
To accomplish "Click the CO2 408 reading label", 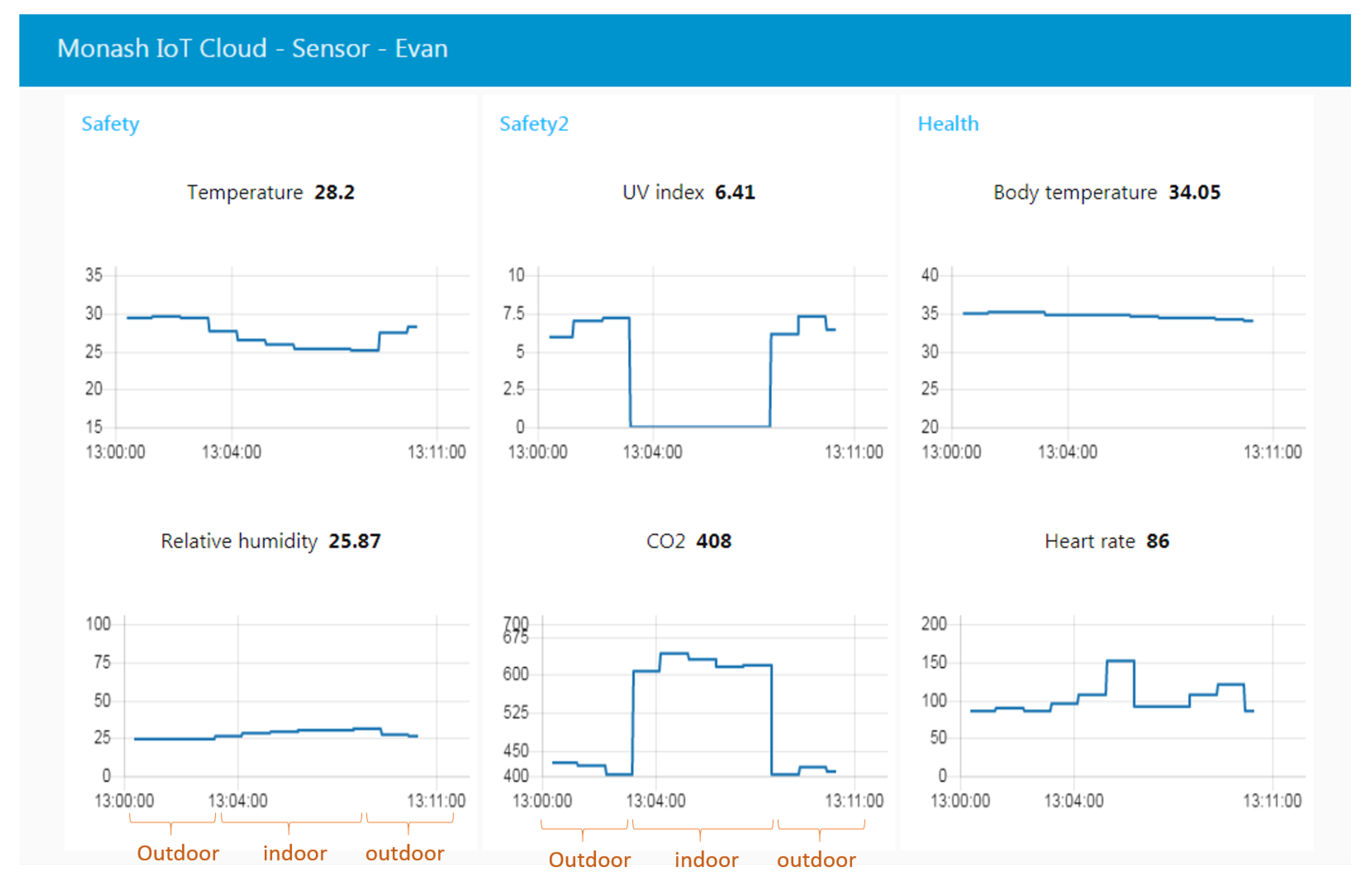I will point(688,541).
